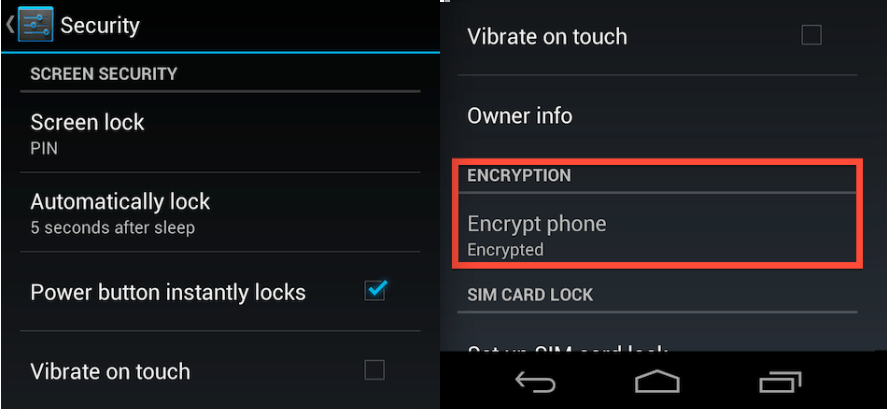Tap the SIM CARD LOCK section header

point(530,295)
